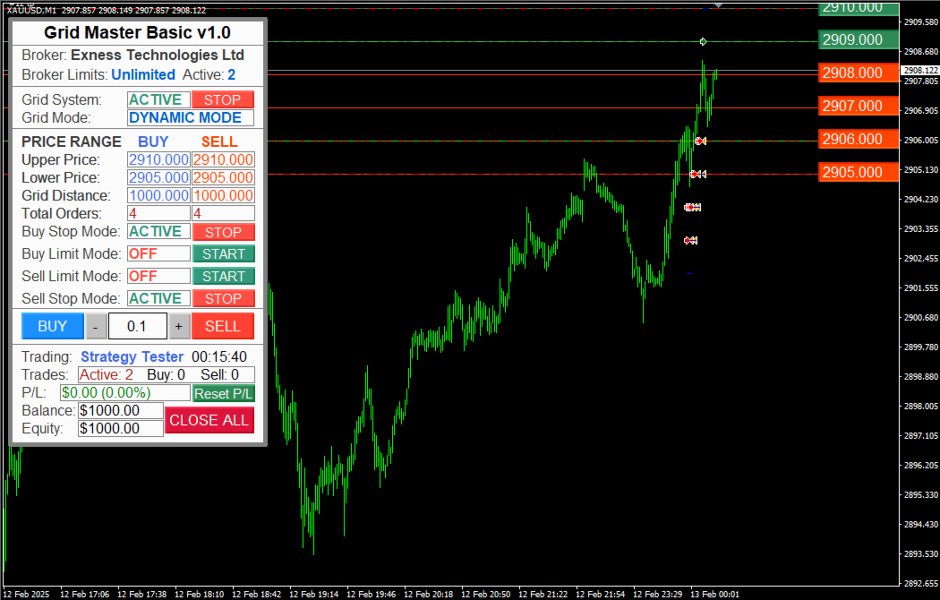The image size is (940, 600).
Task: Stop the Buy Stop Mode
Action: 222,231
